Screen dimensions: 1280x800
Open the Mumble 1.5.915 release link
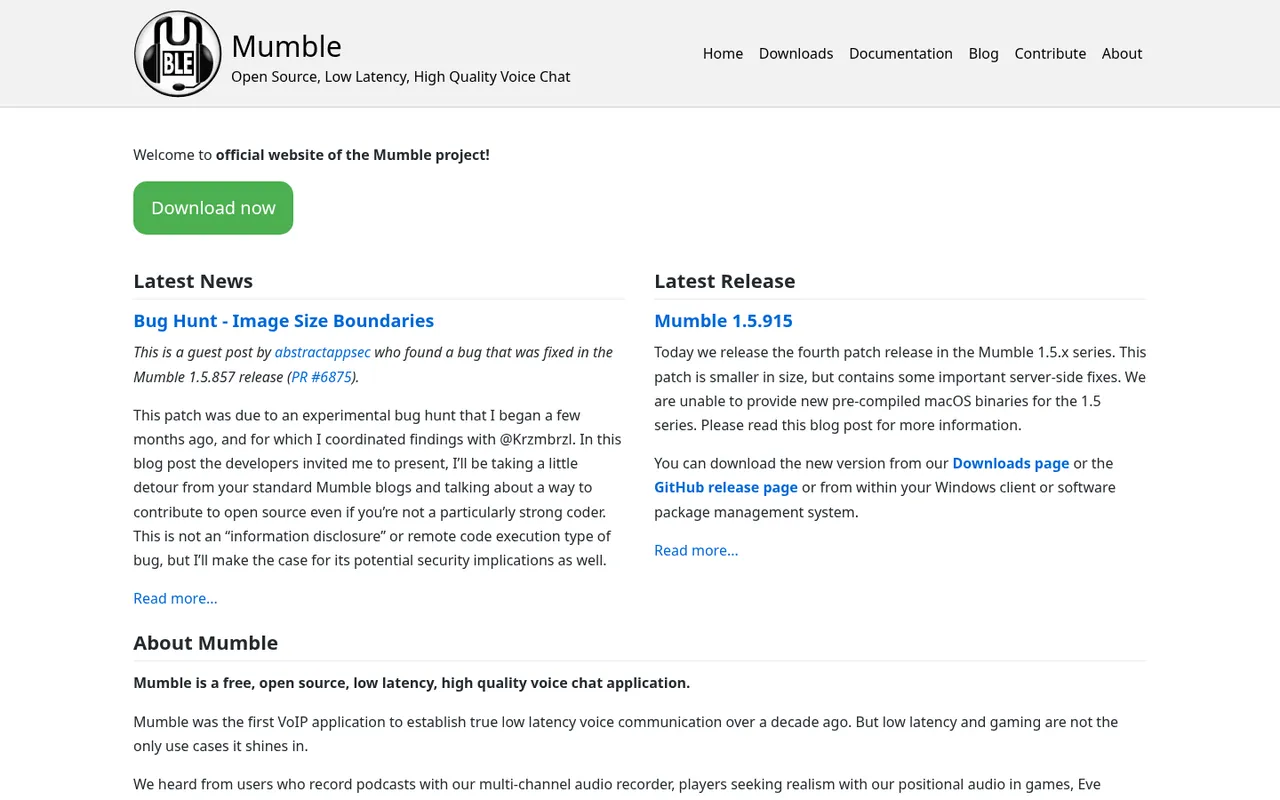tap(723, 321)
